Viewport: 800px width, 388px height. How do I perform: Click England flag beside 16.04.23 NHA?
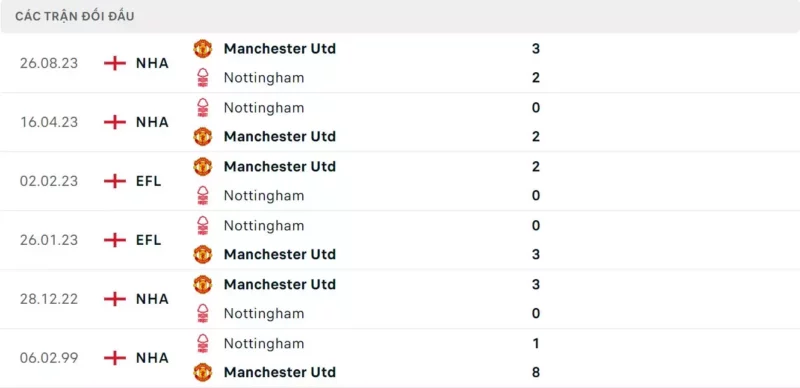(x=115, y=122)
